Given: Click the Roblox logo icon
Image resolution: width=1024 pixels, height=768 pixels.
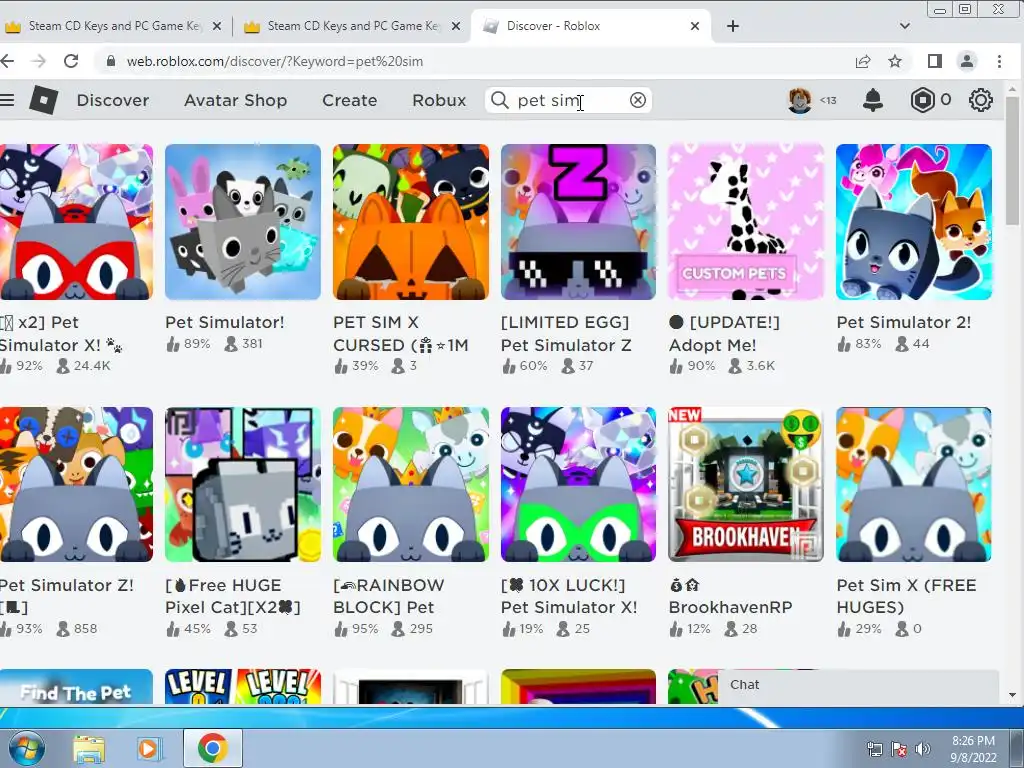Looking at the screenshot, I should click(44, 100).
